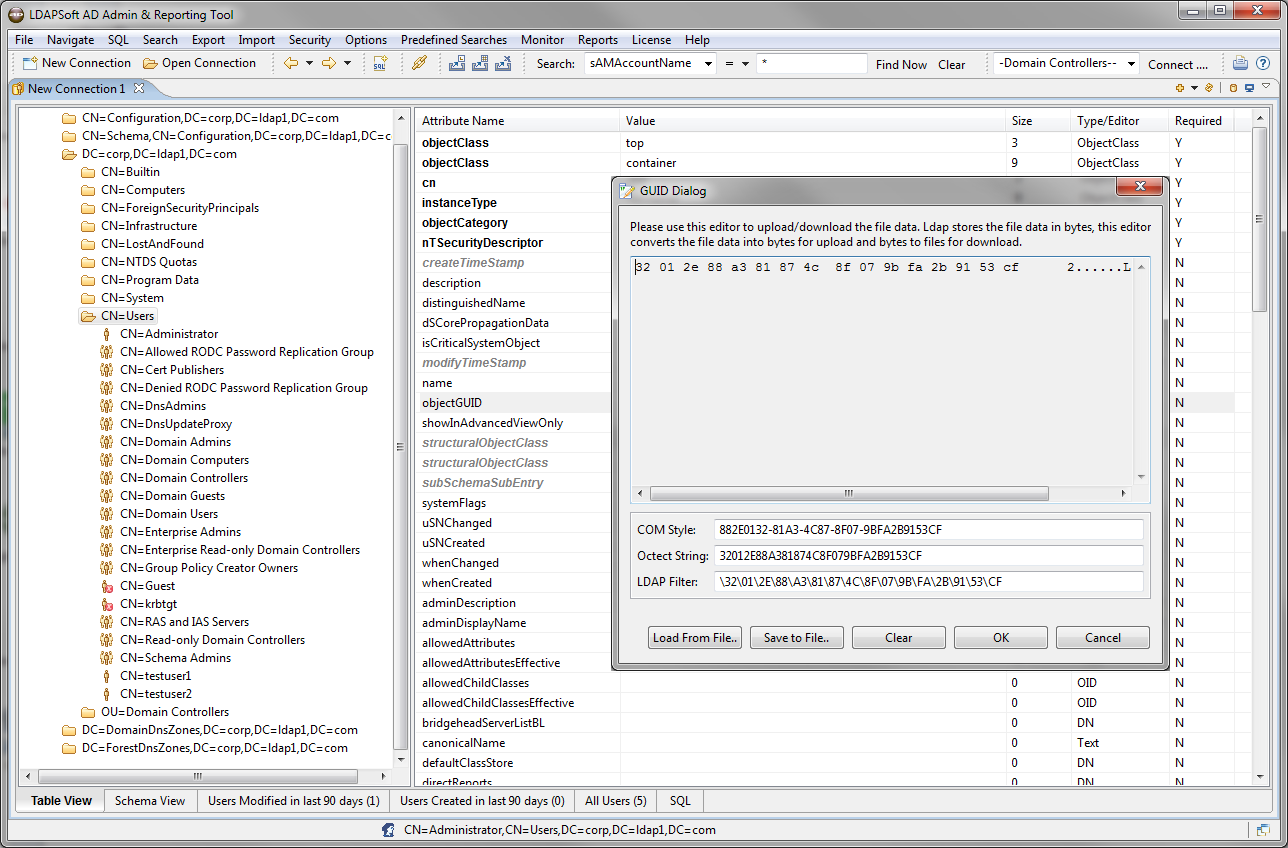Viewport: 1288px width, 848px height.
Task: Open the Security menu
Action: coord(309,40)
